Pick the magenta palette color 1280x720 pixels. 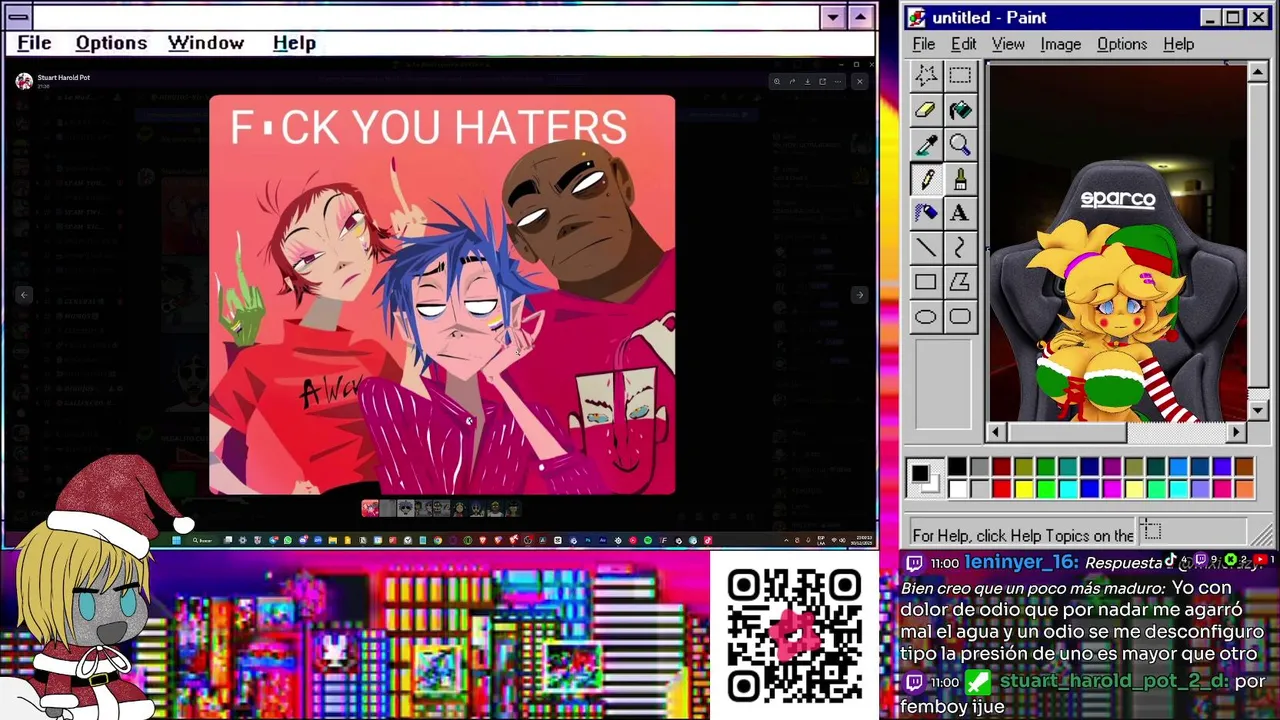tap(1111, 489)
